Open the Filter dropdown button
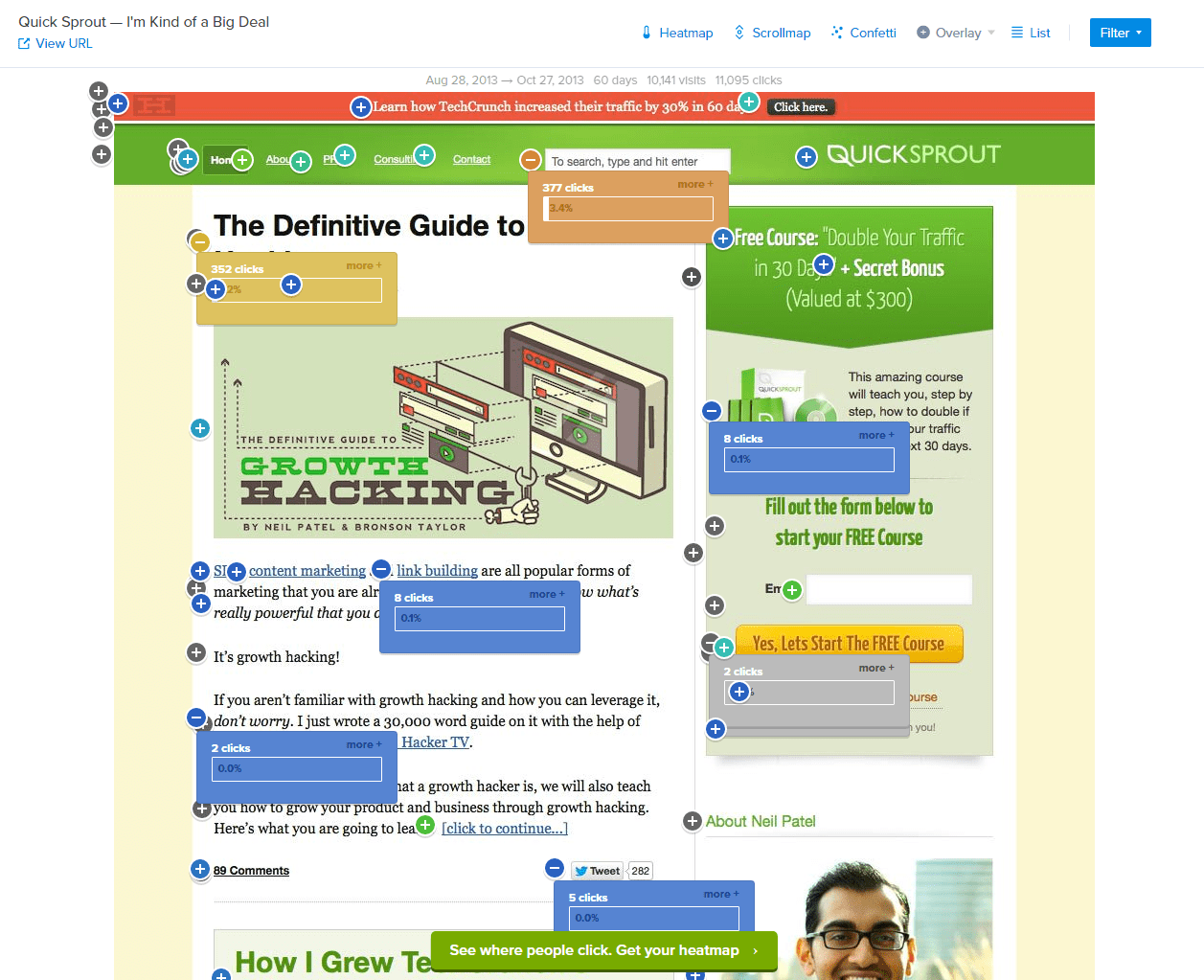Image resolution: width=1204 pixels, height=980 pixels. [x=1121, y=33]
